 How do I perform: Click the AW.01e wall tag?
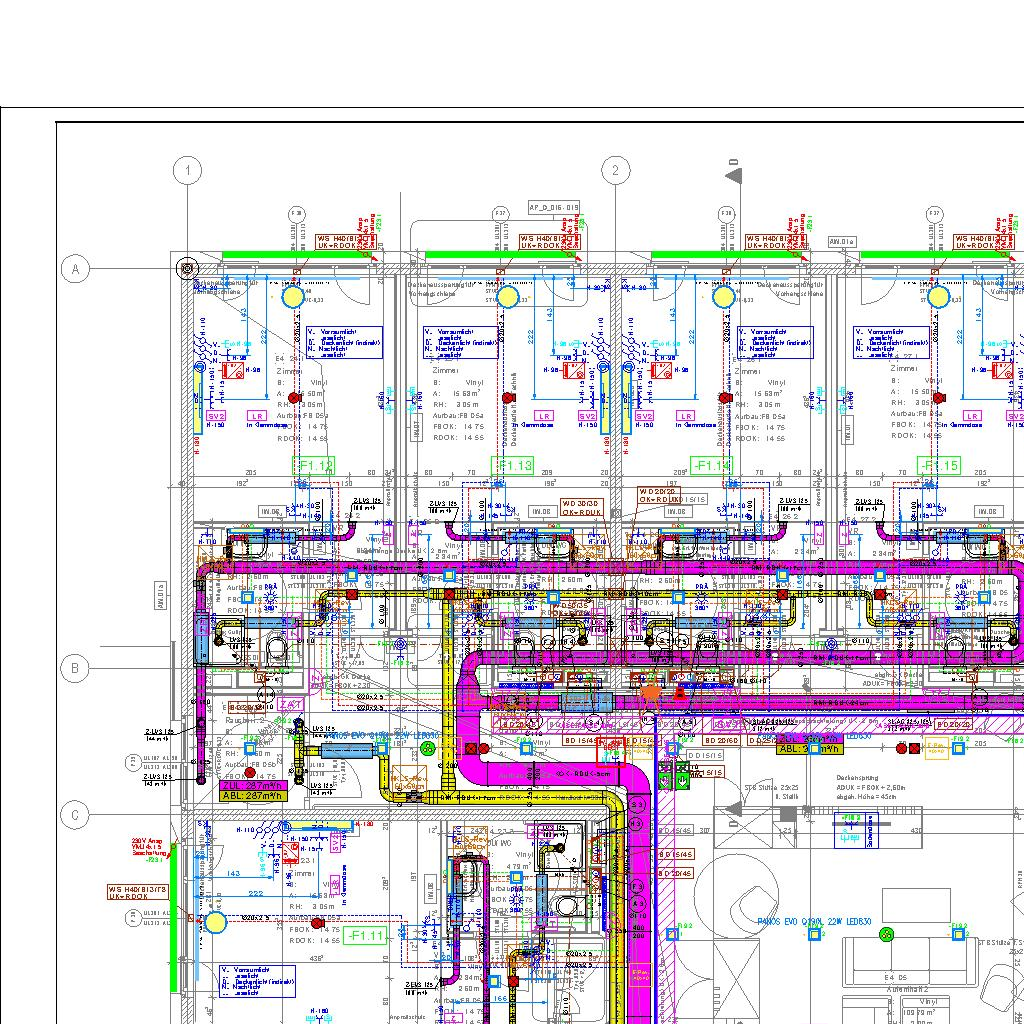pos(842,242)
